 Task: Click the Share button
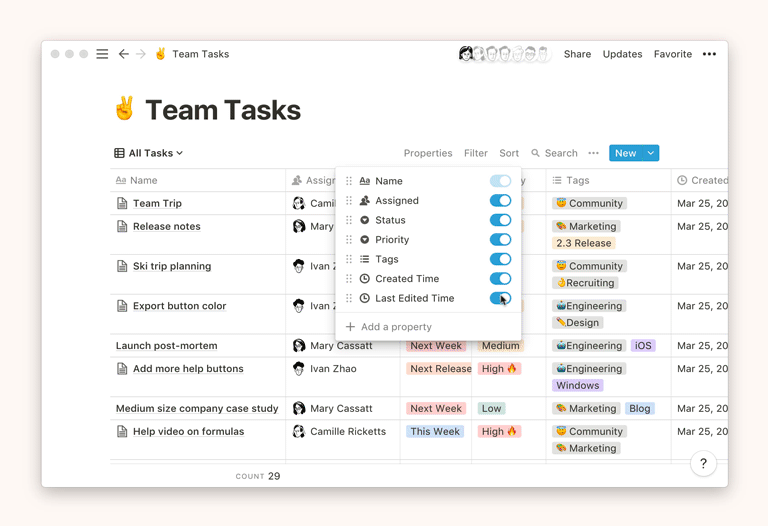[x=577, y=54]
